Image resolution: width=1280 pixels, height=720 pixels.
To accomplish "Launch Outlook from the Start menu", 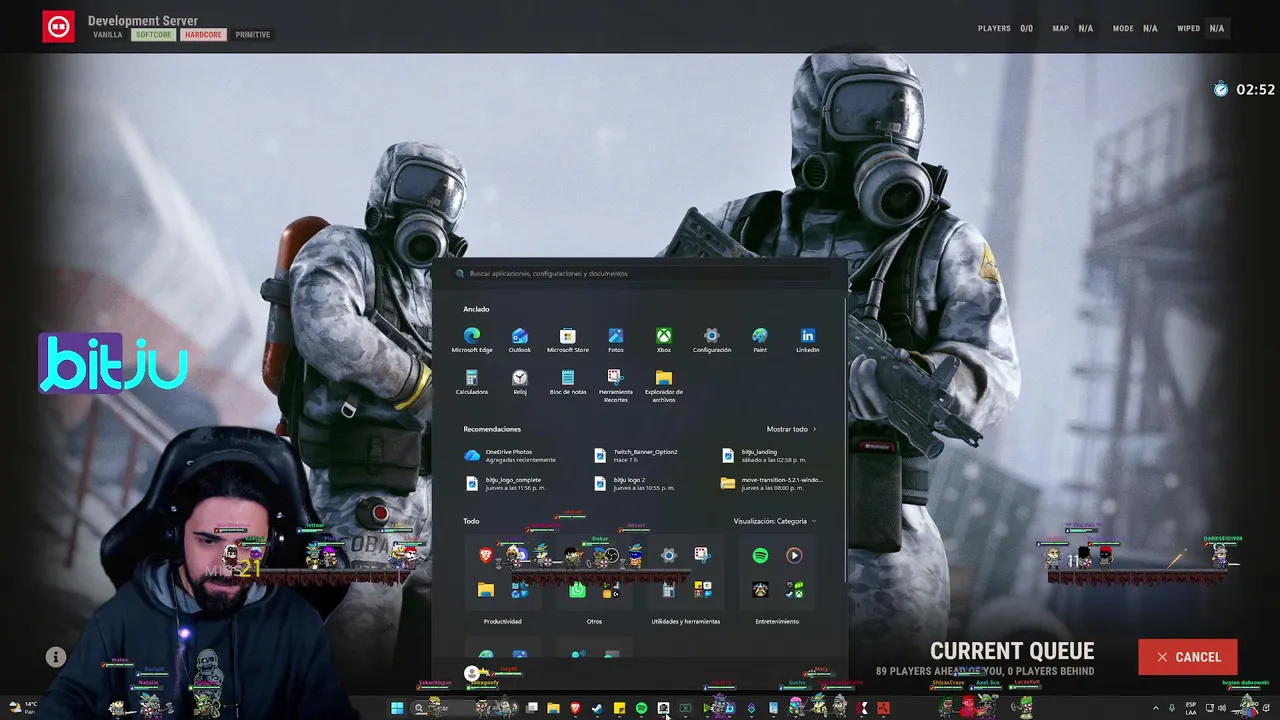I will [520, 340].
